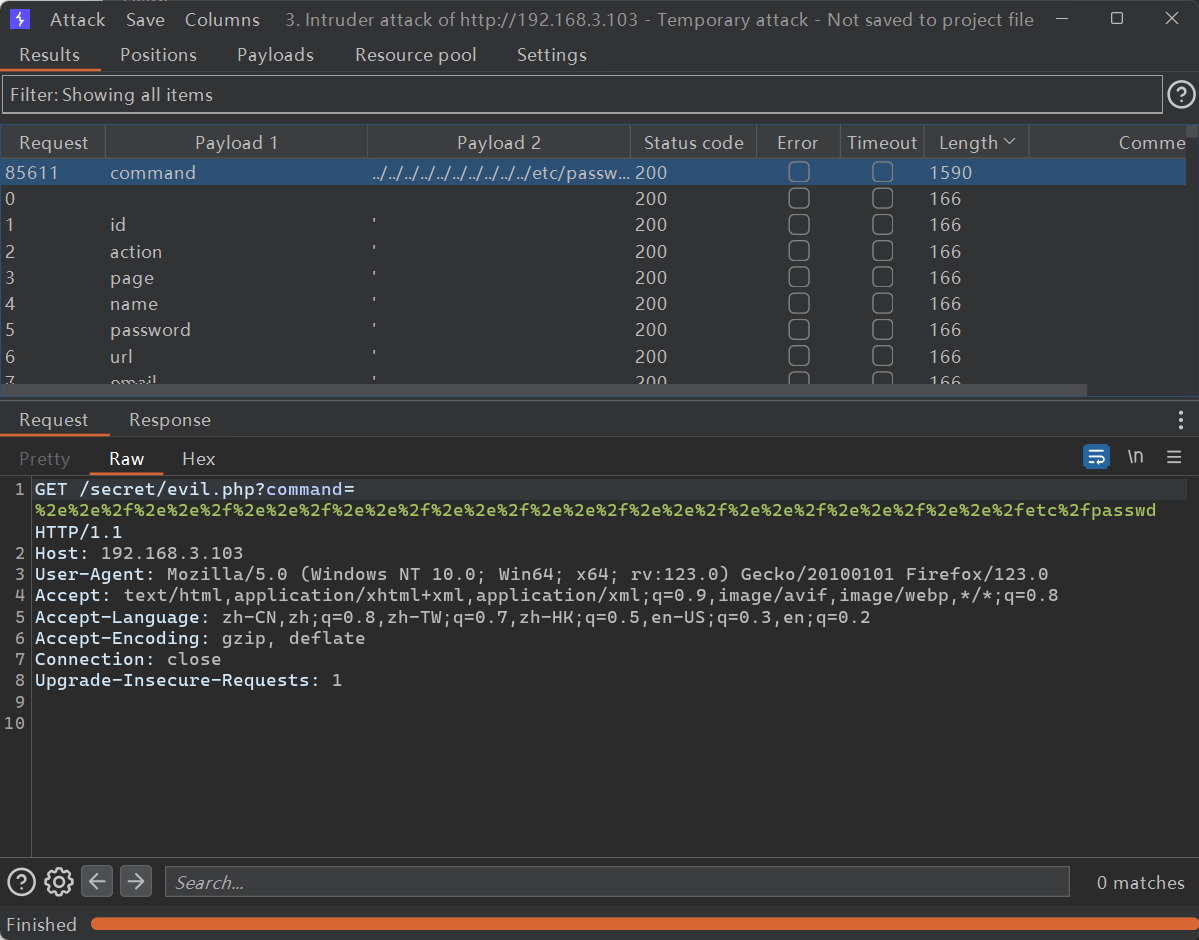Open the Attack menu
The height and width of the screenshot is (940, 1199).
click(77, 20)
